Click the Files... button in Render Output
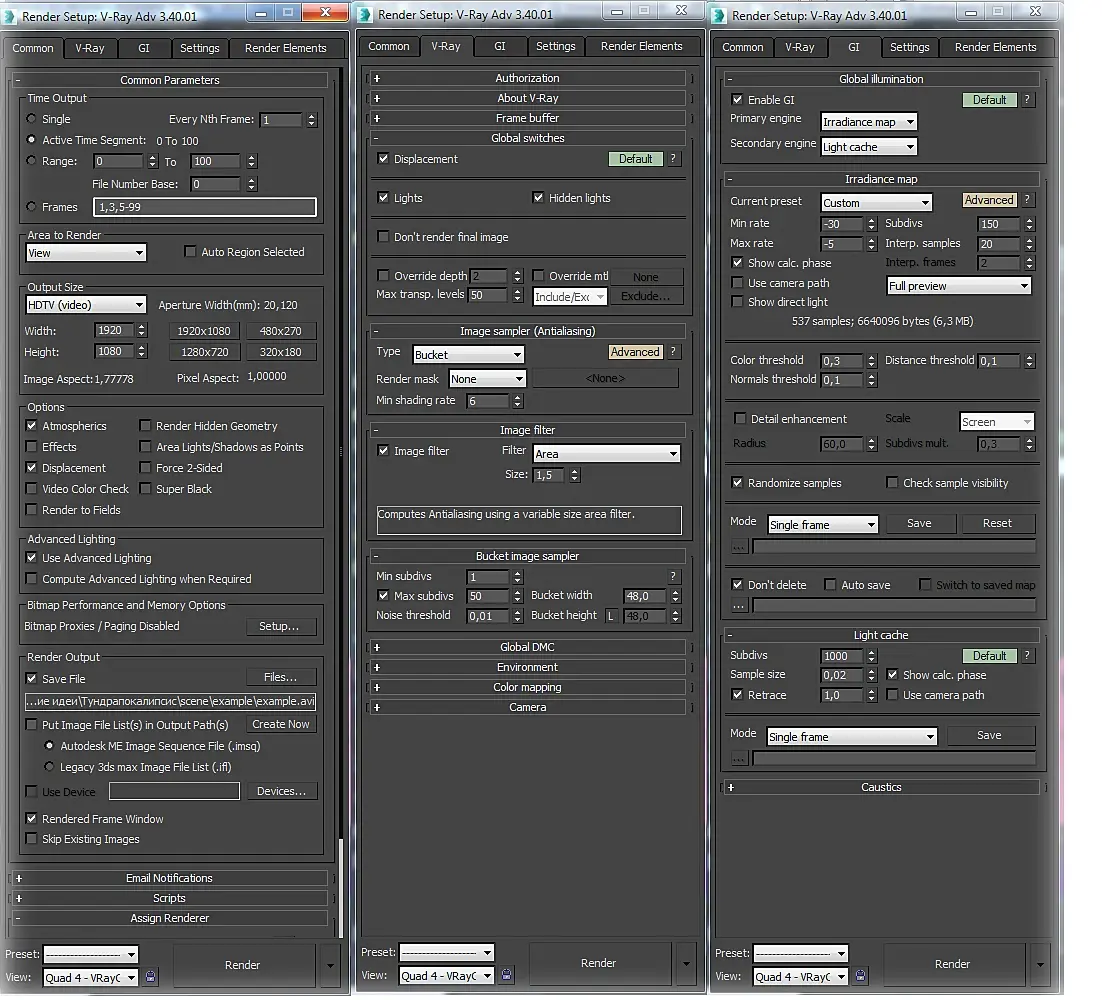Viewport: 1102px width, 1000px height. (281, 678)
